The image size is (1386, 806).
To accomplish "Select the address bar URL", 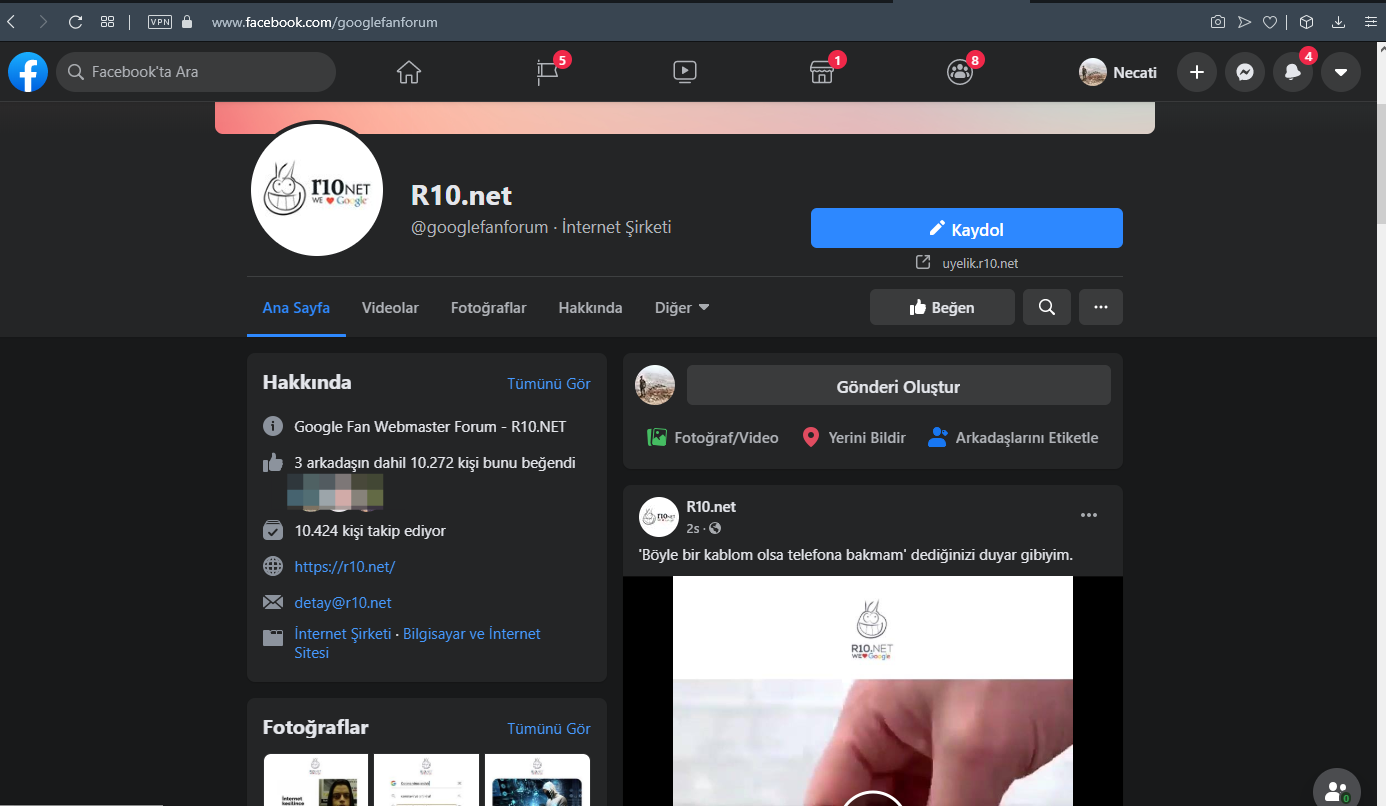I will [325, 21].
